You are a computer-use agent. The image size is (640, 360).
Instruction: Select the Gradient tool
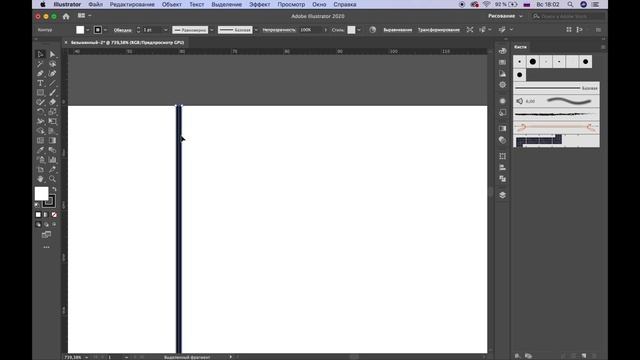click(52, 140)
